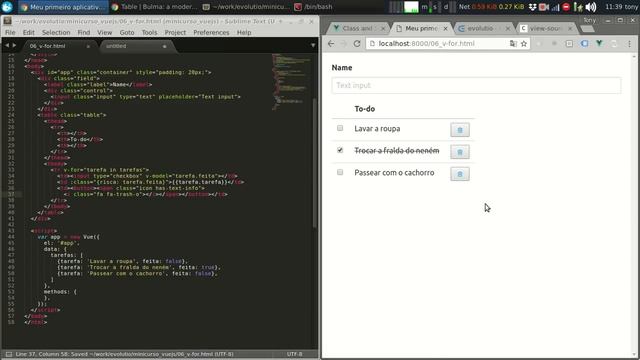
Task: Bookmark this page with the star icon
Action: tap(524, 44)
